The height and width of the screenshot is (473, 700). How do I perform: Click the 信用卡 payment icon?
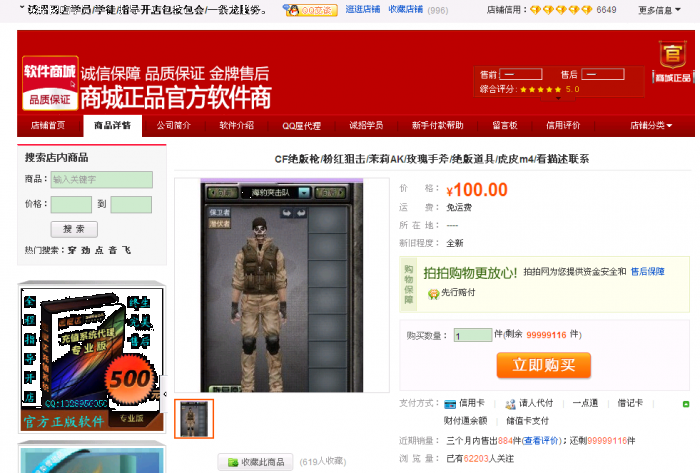(x=450, y=404)
